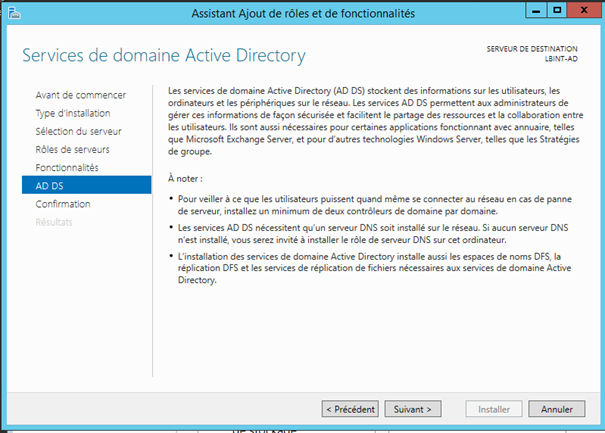Click the title bar text of the wizard

[302, 12]
